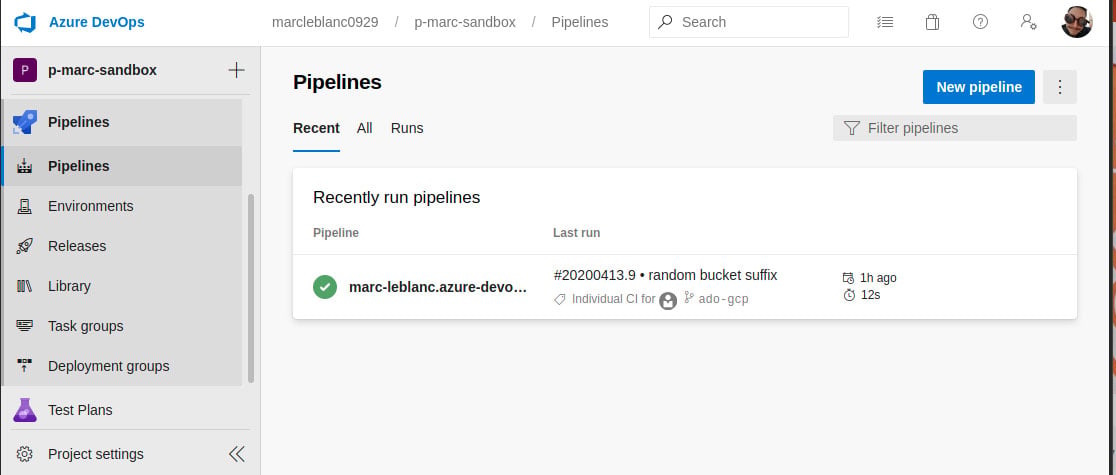This screenshot has height=475, width=1116.
Task: Go to the p-marc-sandbox breadcrumb
Action: point(465,22)
